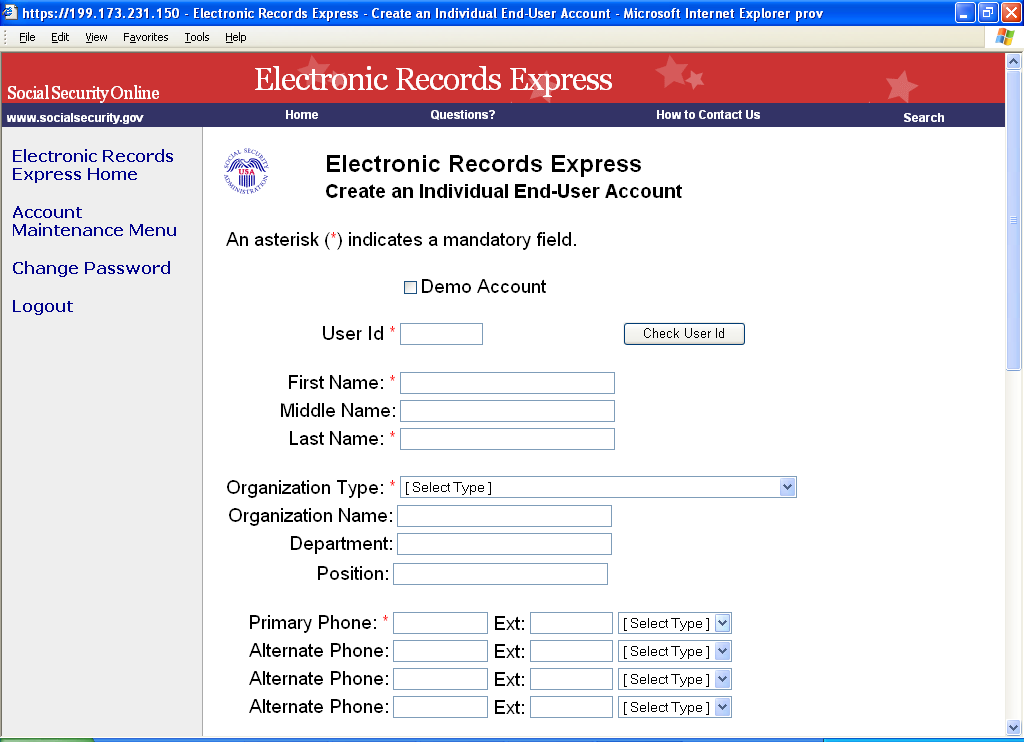
Task: Open the Tools menu
Action: coord(197,37)
